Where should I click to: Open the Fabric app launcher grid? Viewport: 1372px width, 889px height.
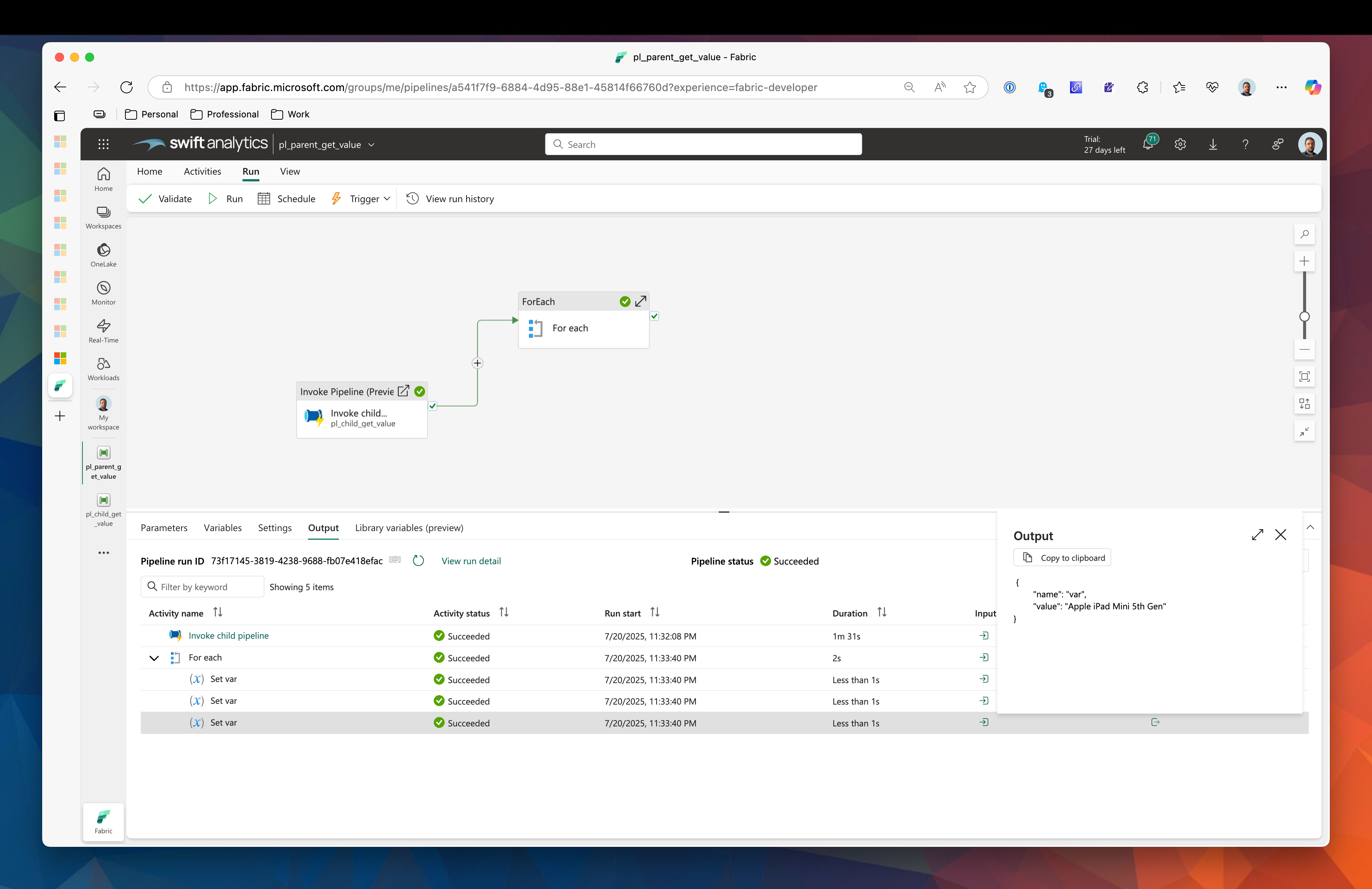(x=104, y=144)
